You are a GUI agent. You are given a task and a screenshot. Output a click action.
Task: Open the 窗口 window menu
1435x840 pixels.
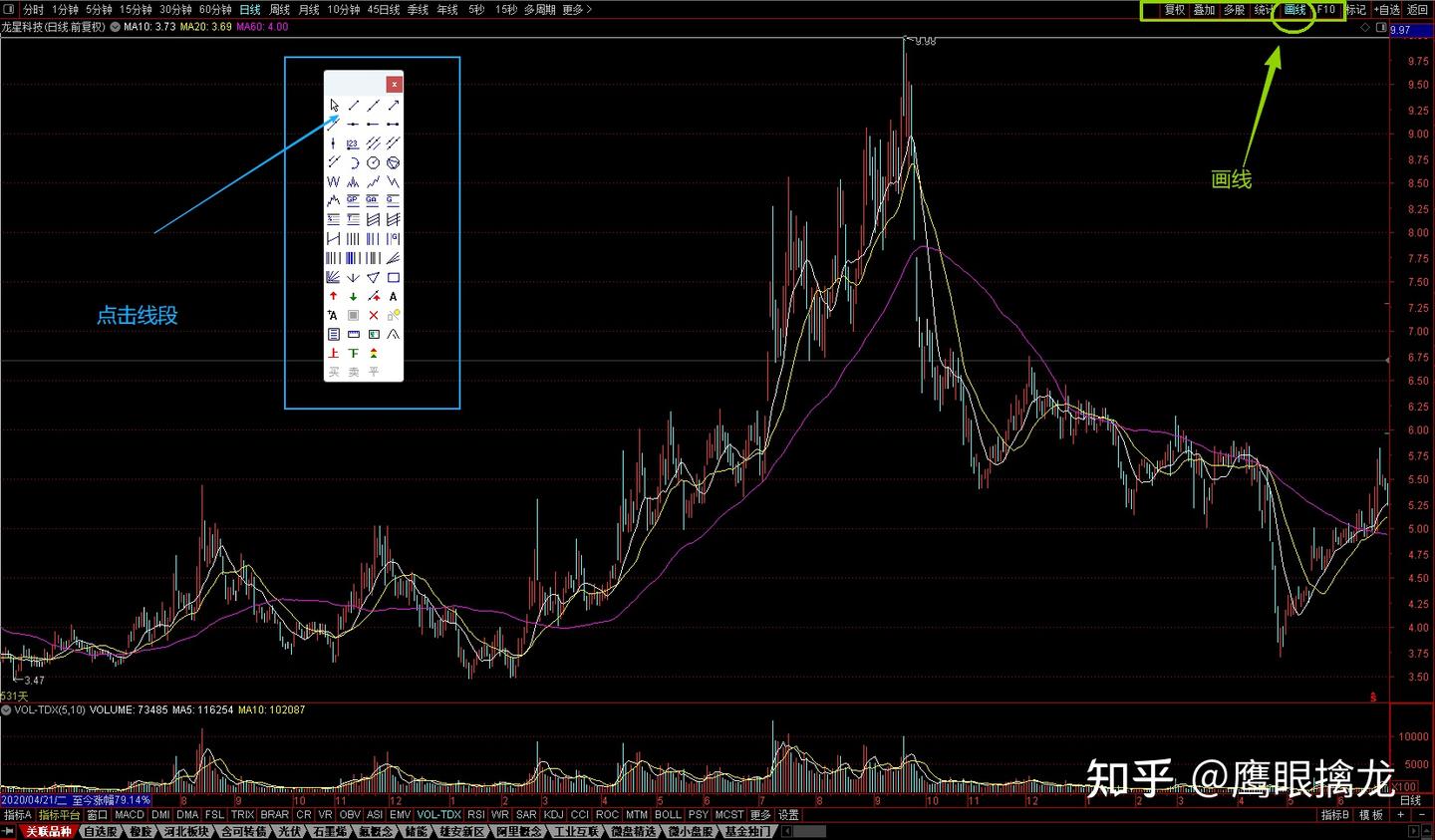(98, 815)
